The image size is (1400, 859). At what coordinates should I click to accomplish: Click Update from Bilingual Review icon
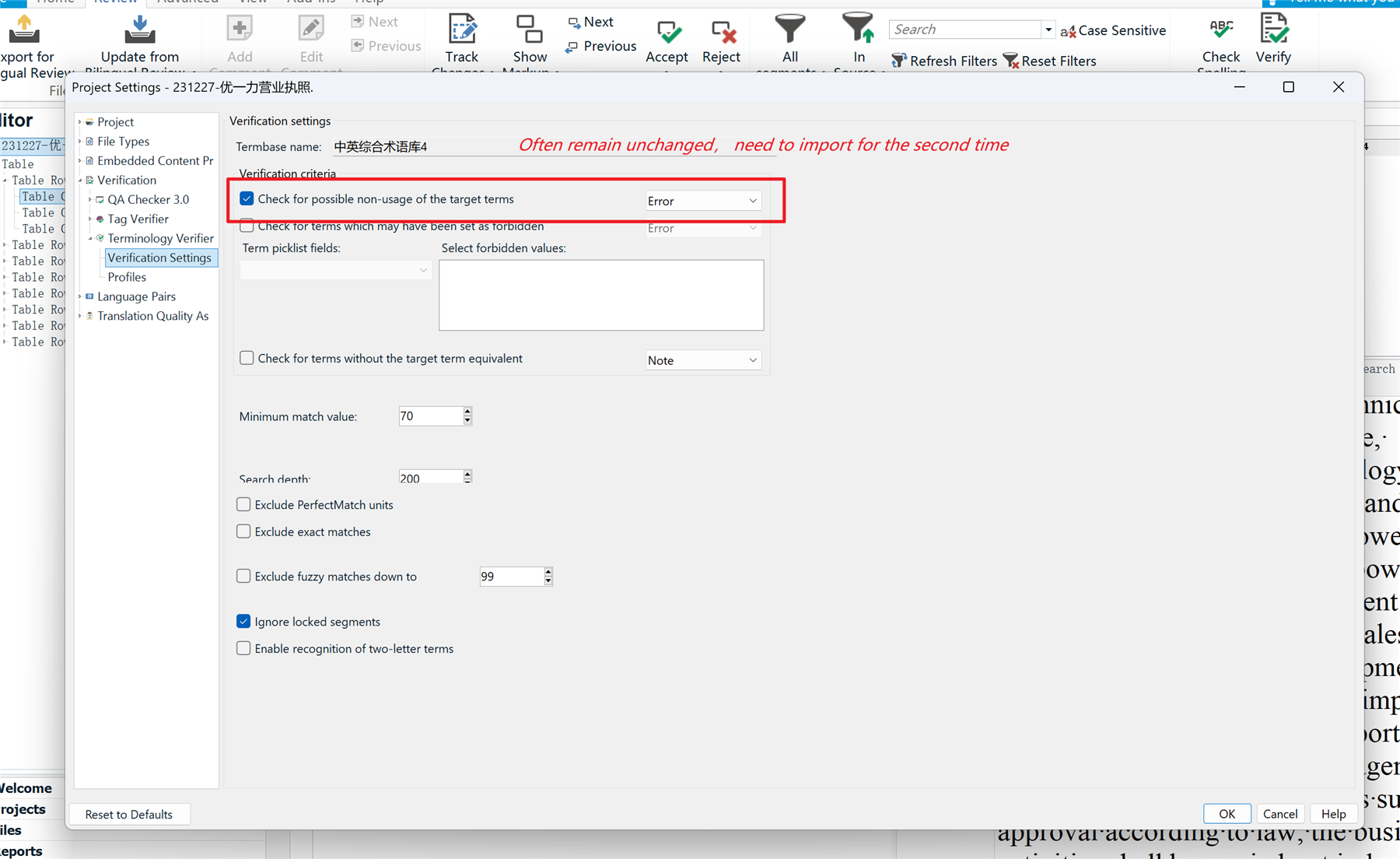(140, 31)
